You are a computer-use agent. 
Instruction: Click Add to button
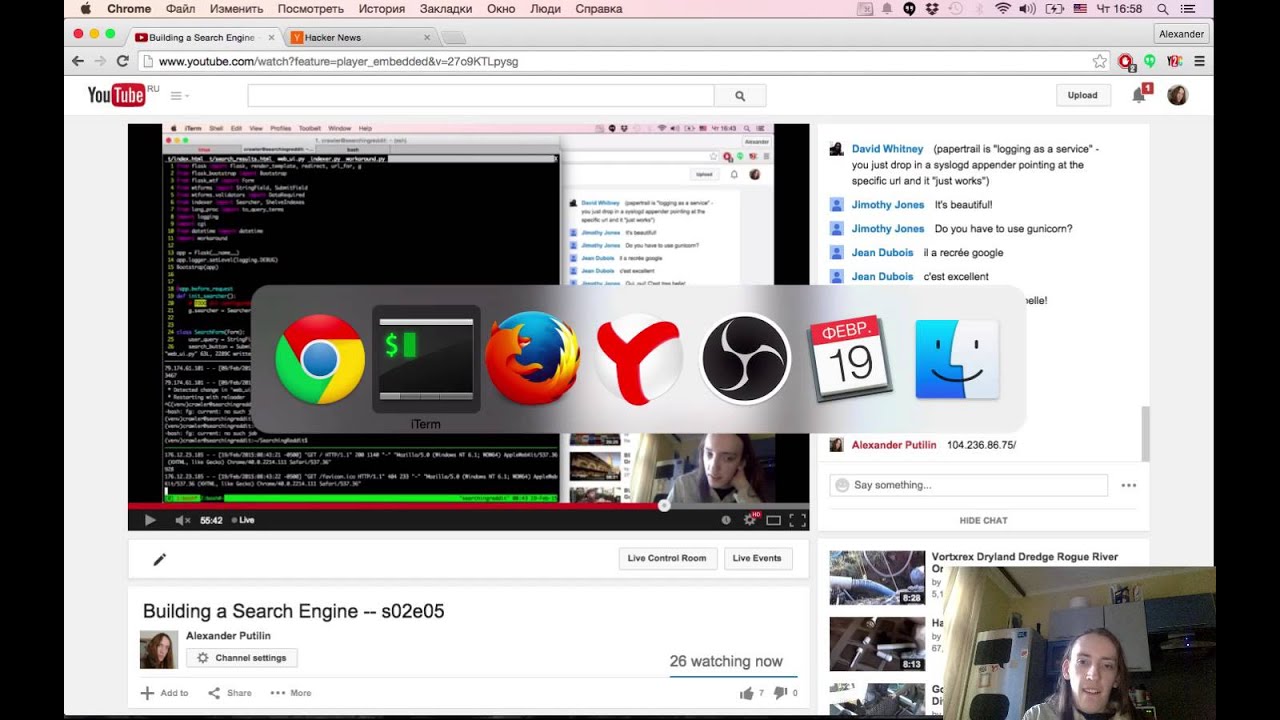pyautogui.click(x=164, y=693)
